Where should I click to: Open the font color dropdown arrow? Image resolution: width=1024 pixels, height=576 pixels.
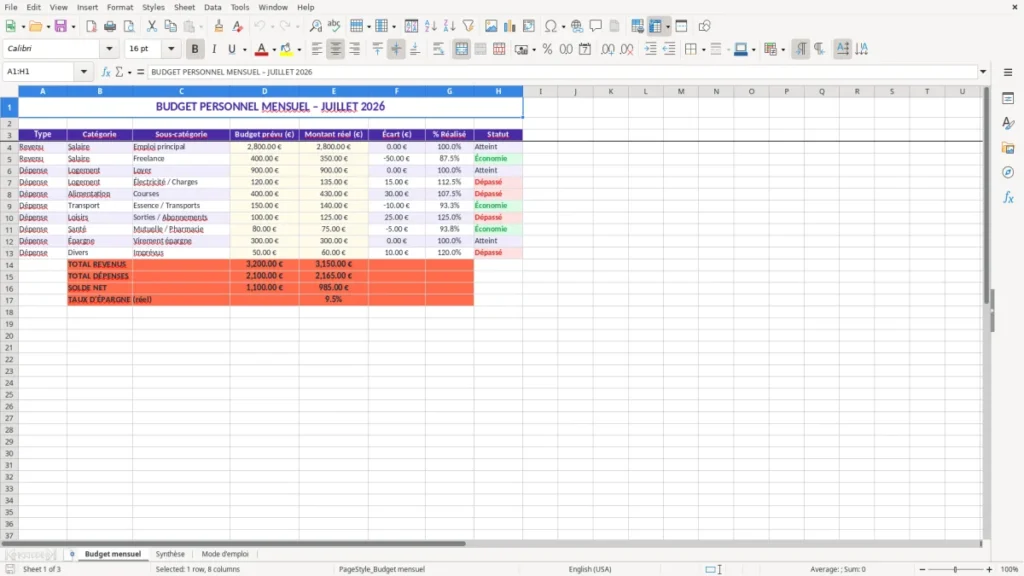pos(274,50)
